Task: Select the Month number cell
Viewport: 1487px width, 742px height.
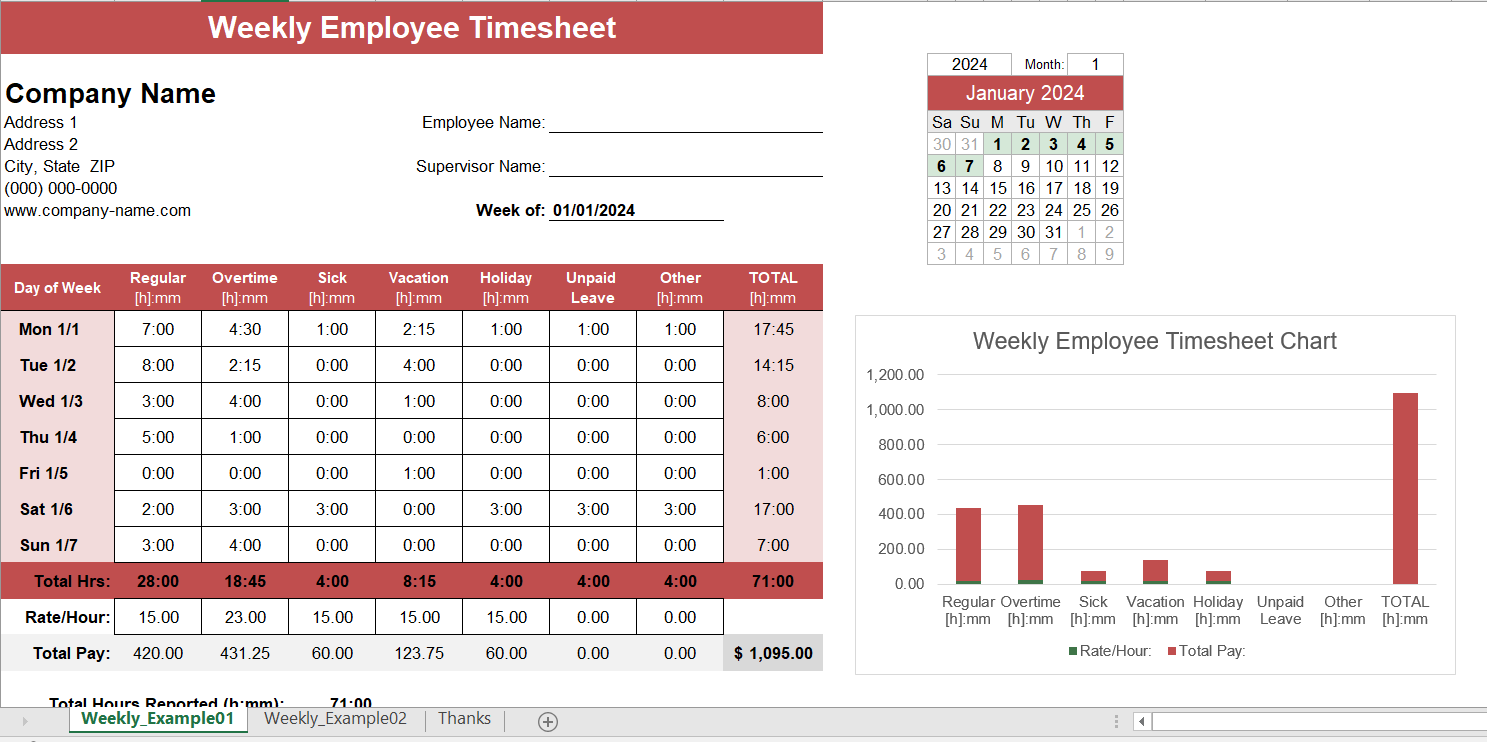Action: [x=1095, y=64]
